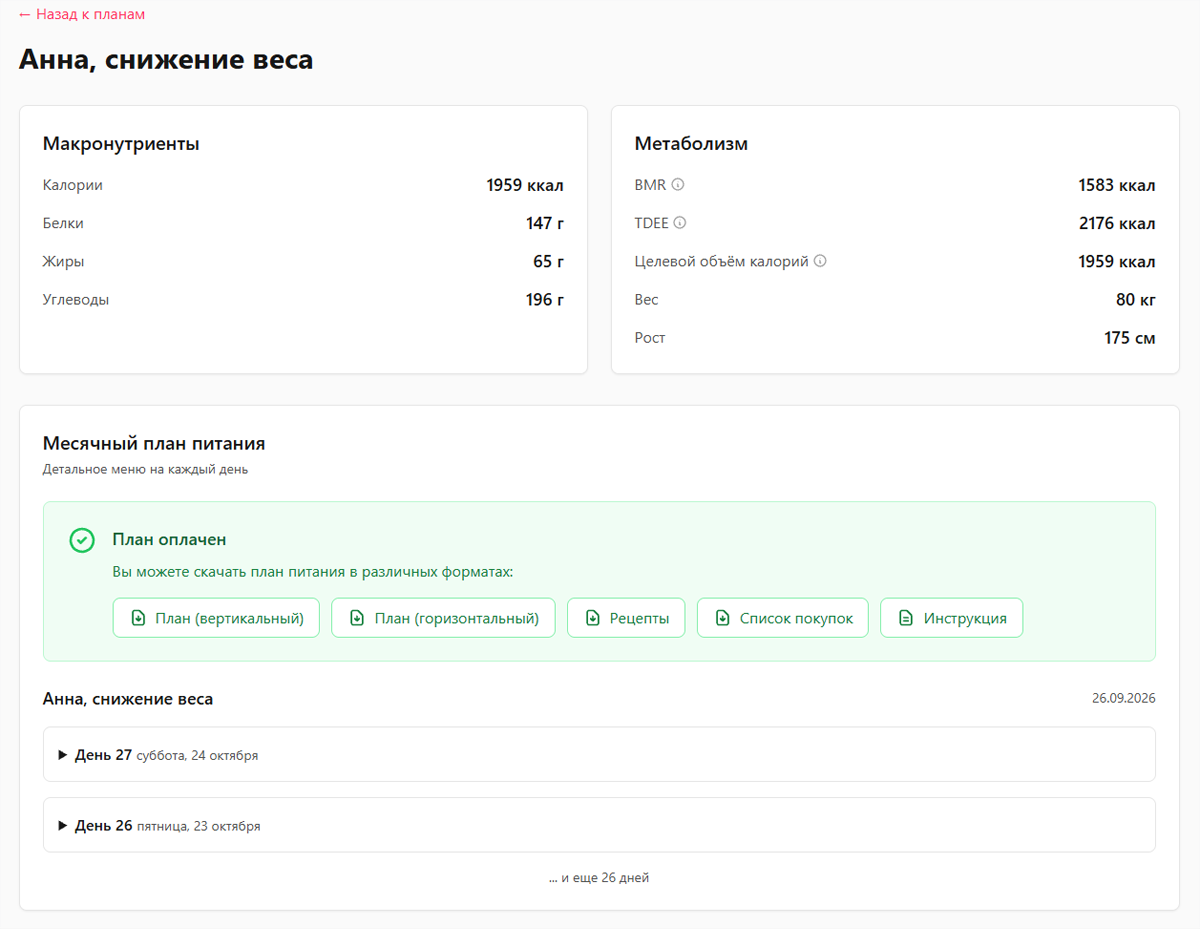Click the Углеводы value 196 г
The image size is (1200, 929).
click(x=545, y=299)
